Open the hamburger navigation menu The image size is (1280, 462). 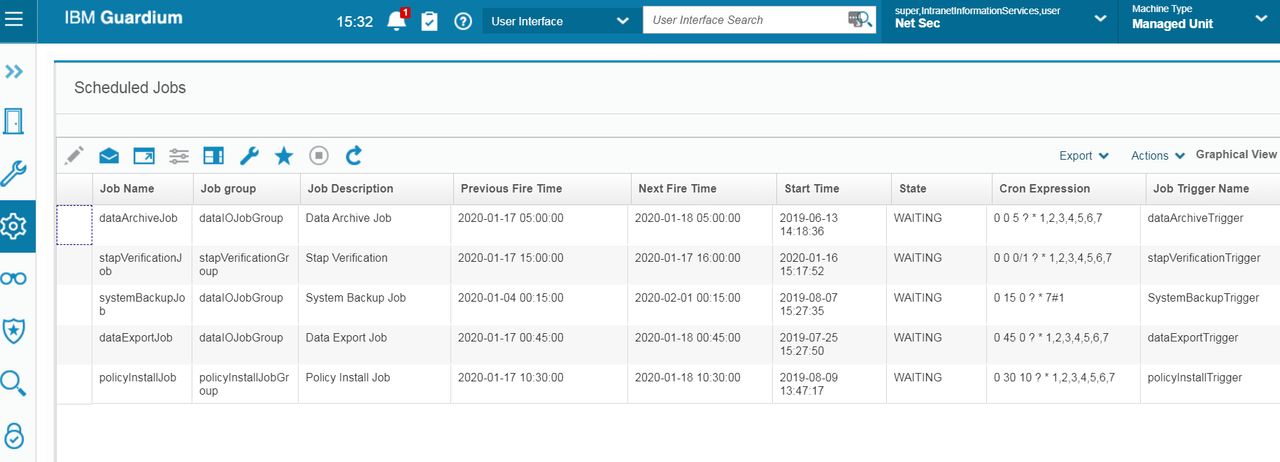pyautogui.click(x=14, y=20)
